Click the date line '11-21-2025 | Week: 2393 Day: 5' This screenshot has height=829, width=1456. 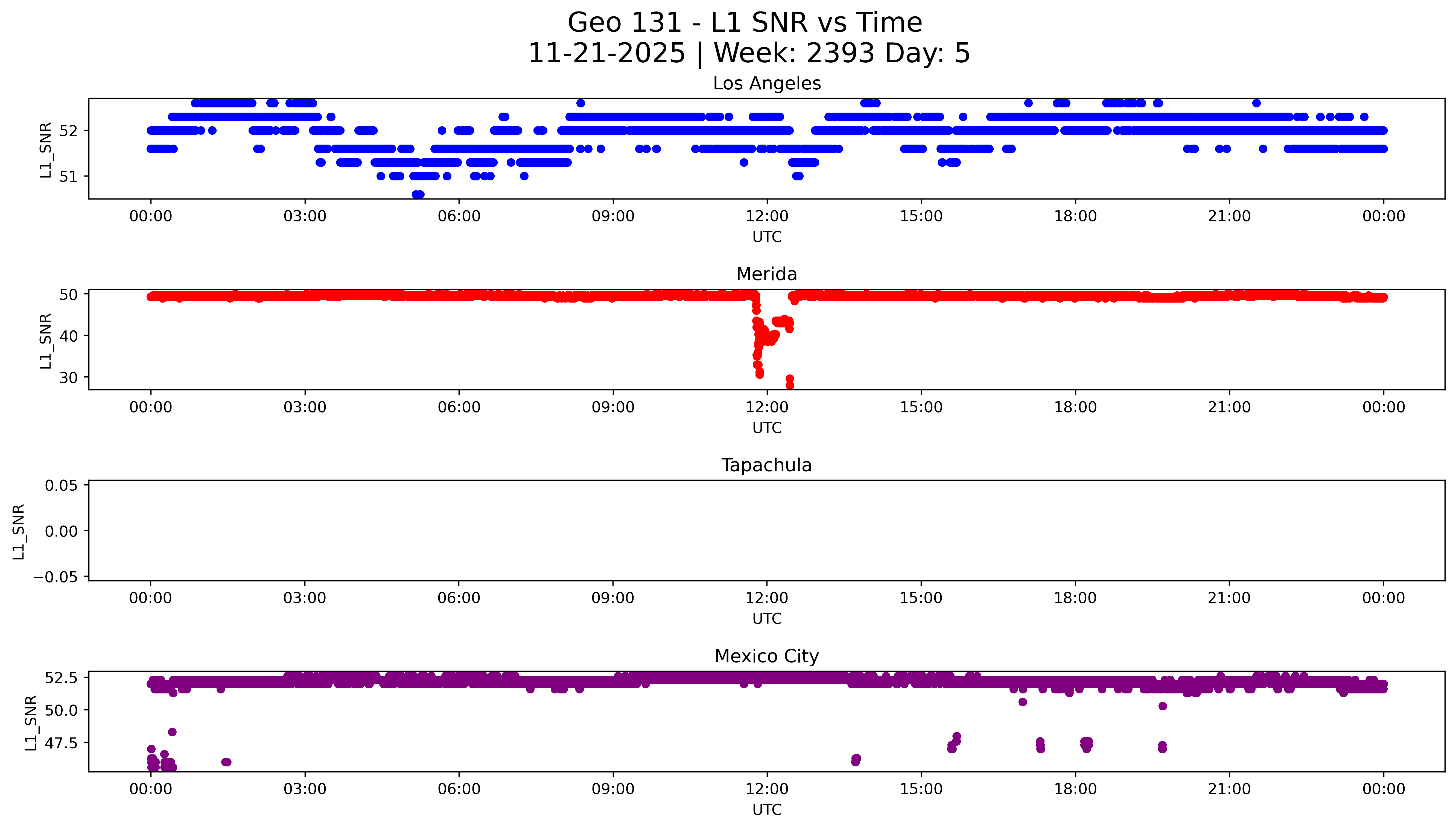pos(749,53)
